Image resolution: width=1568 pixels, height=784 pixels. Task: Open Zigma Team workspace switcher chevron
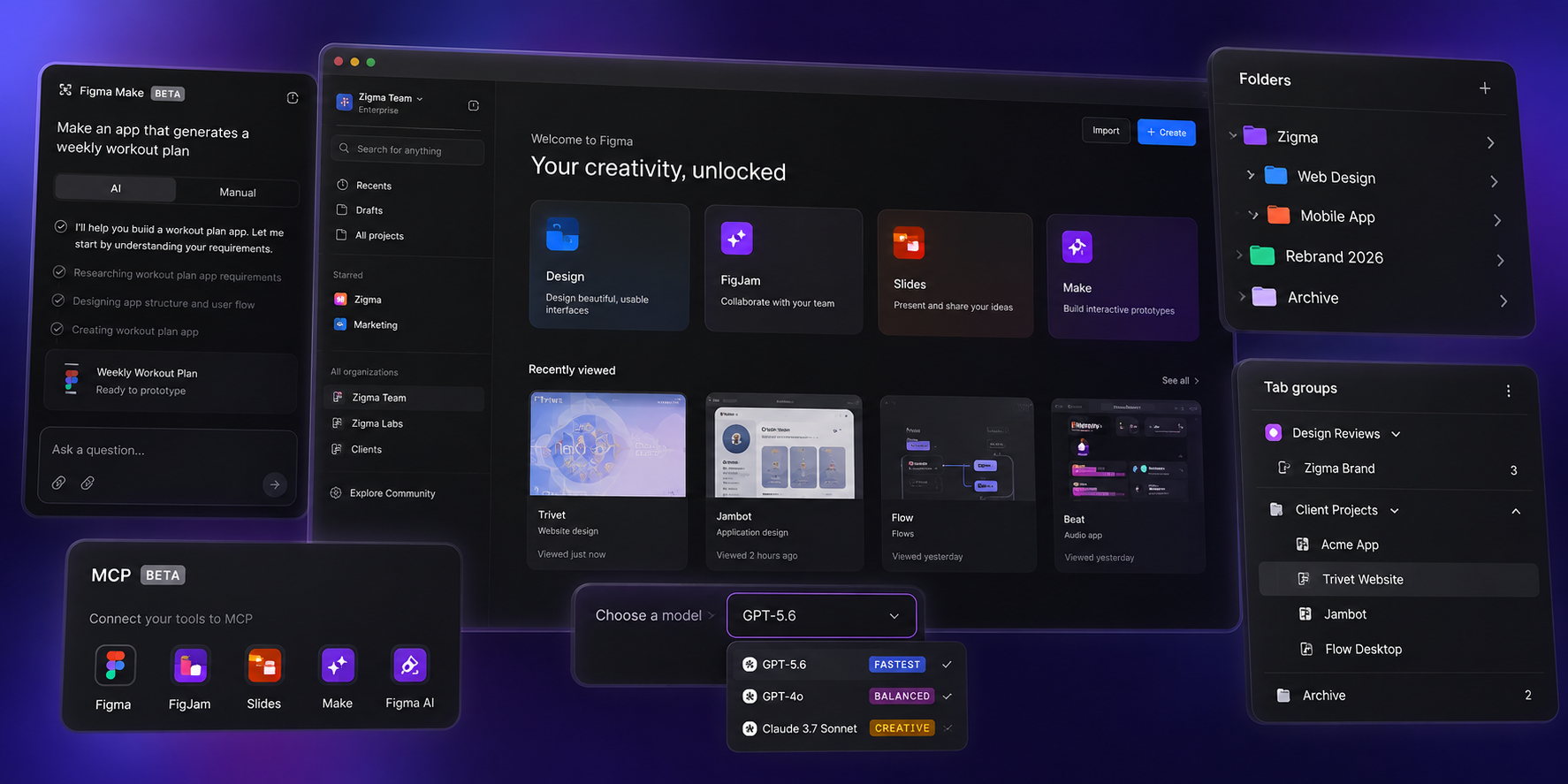pos(420,99)
